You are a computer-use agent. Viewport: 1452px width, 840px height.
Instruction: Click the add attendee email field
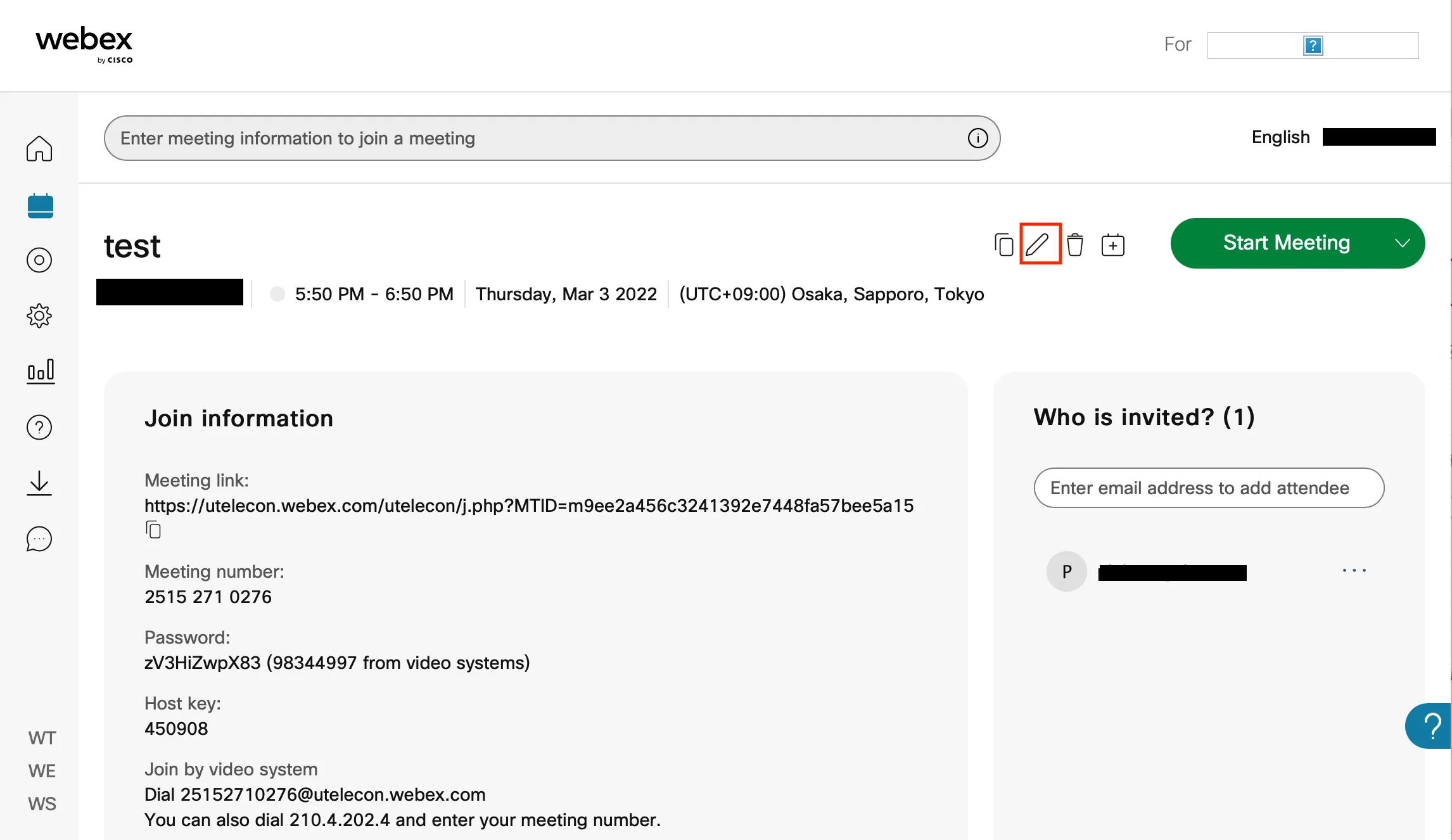click(x=1209, y=488)
